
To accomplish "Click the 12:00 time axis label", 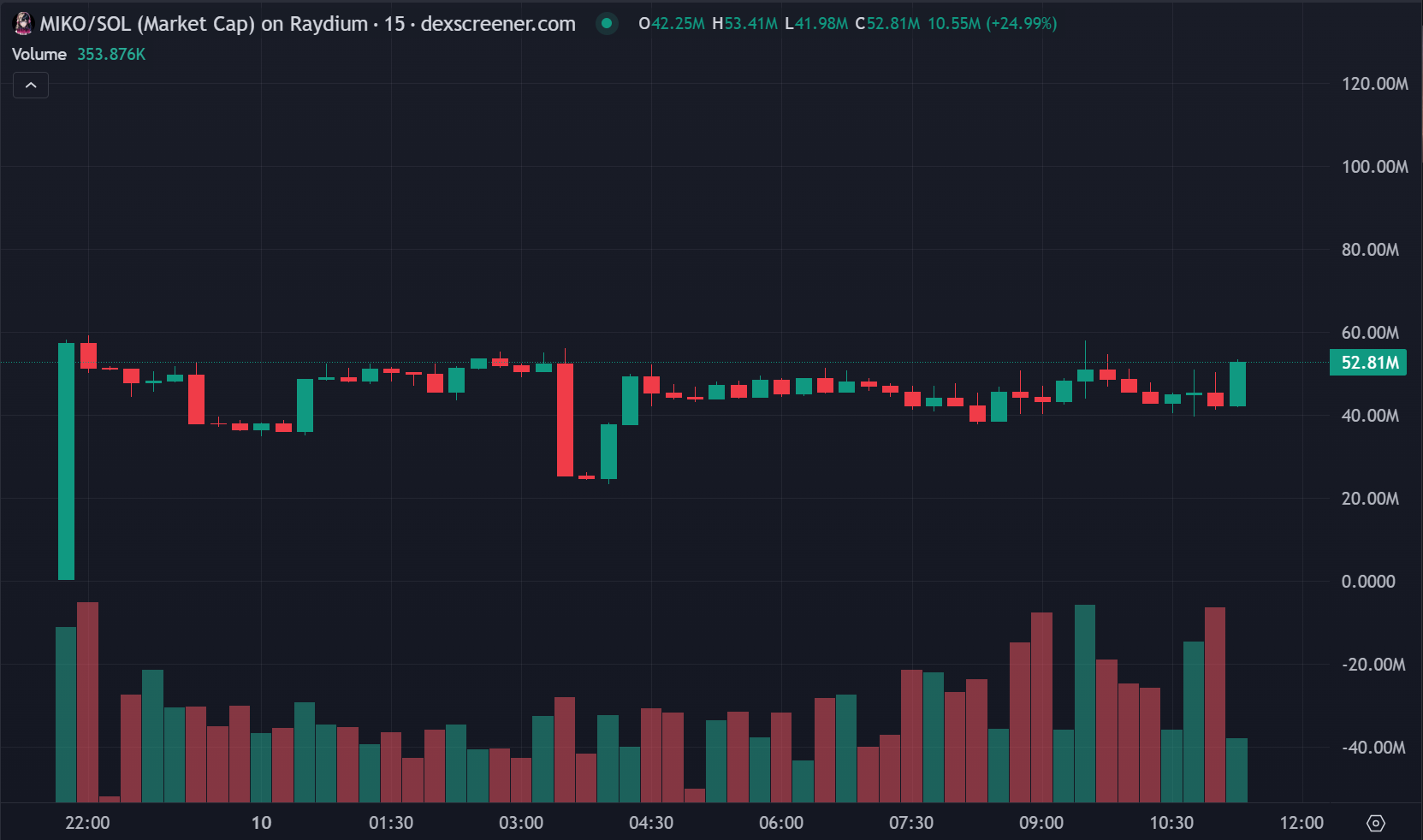I will [1301, 823].
